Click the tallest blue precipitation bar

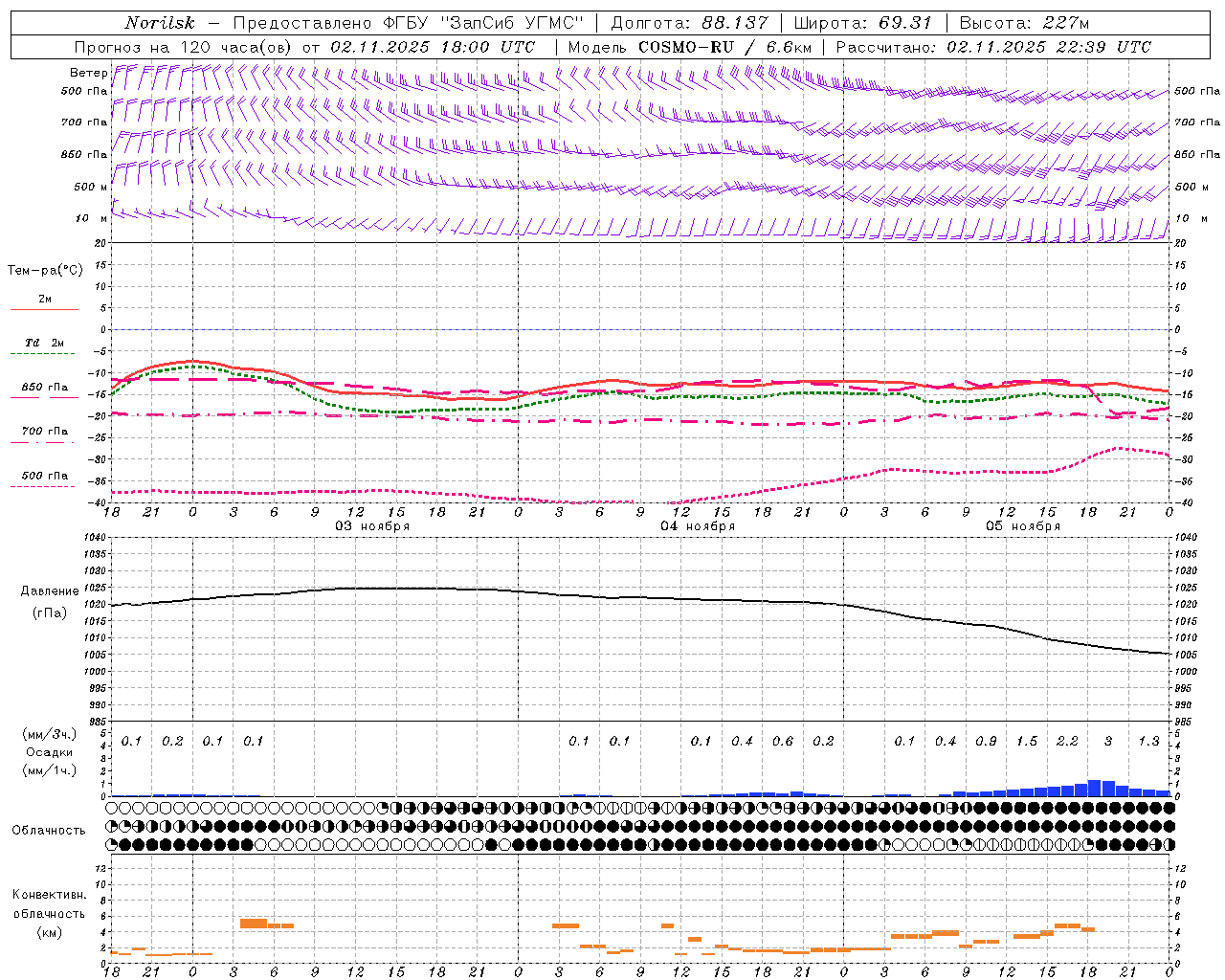click(1095, 789)
